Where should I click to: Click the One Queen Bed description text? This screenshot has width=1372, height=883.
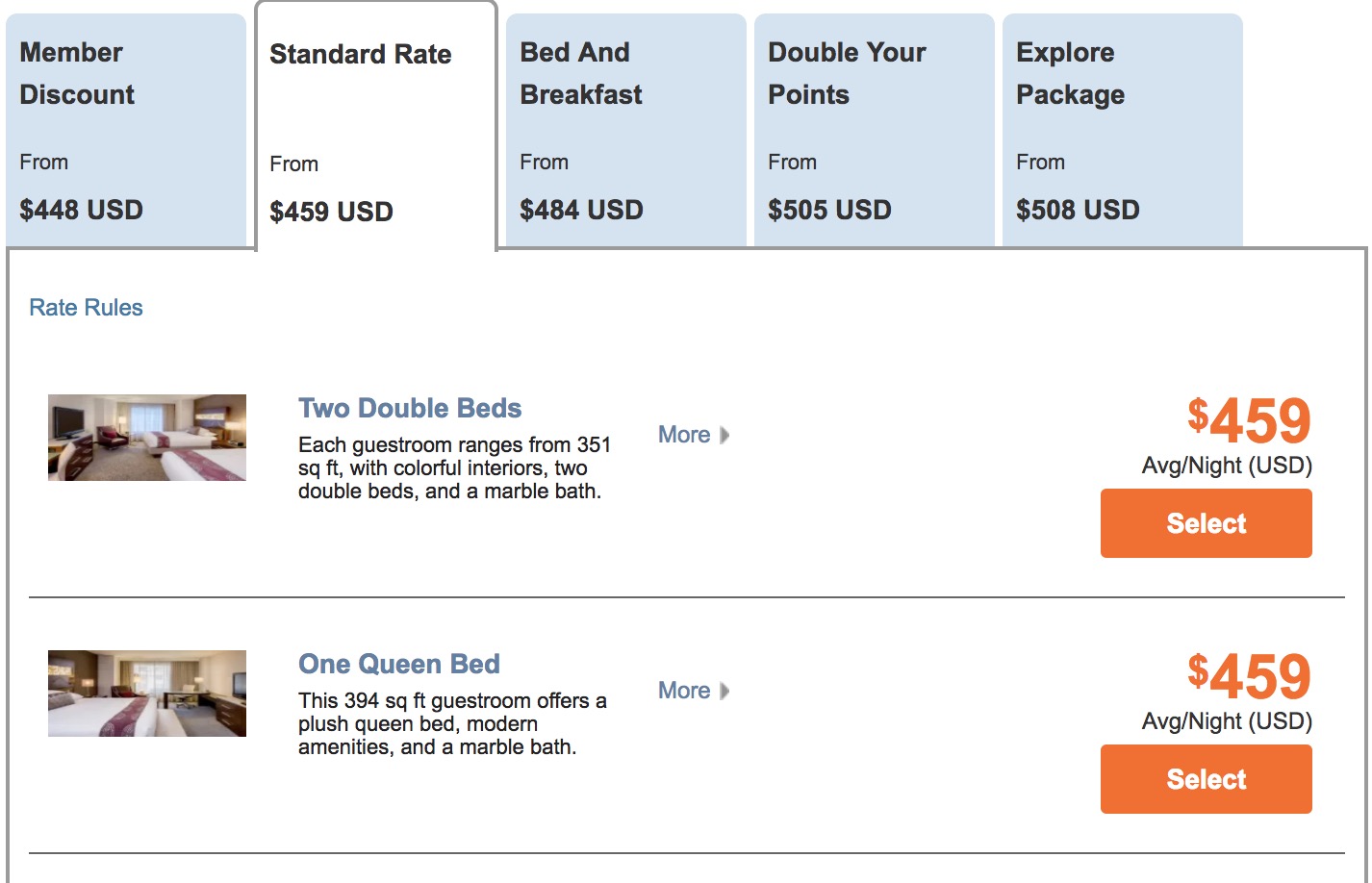tap(452, 724)
